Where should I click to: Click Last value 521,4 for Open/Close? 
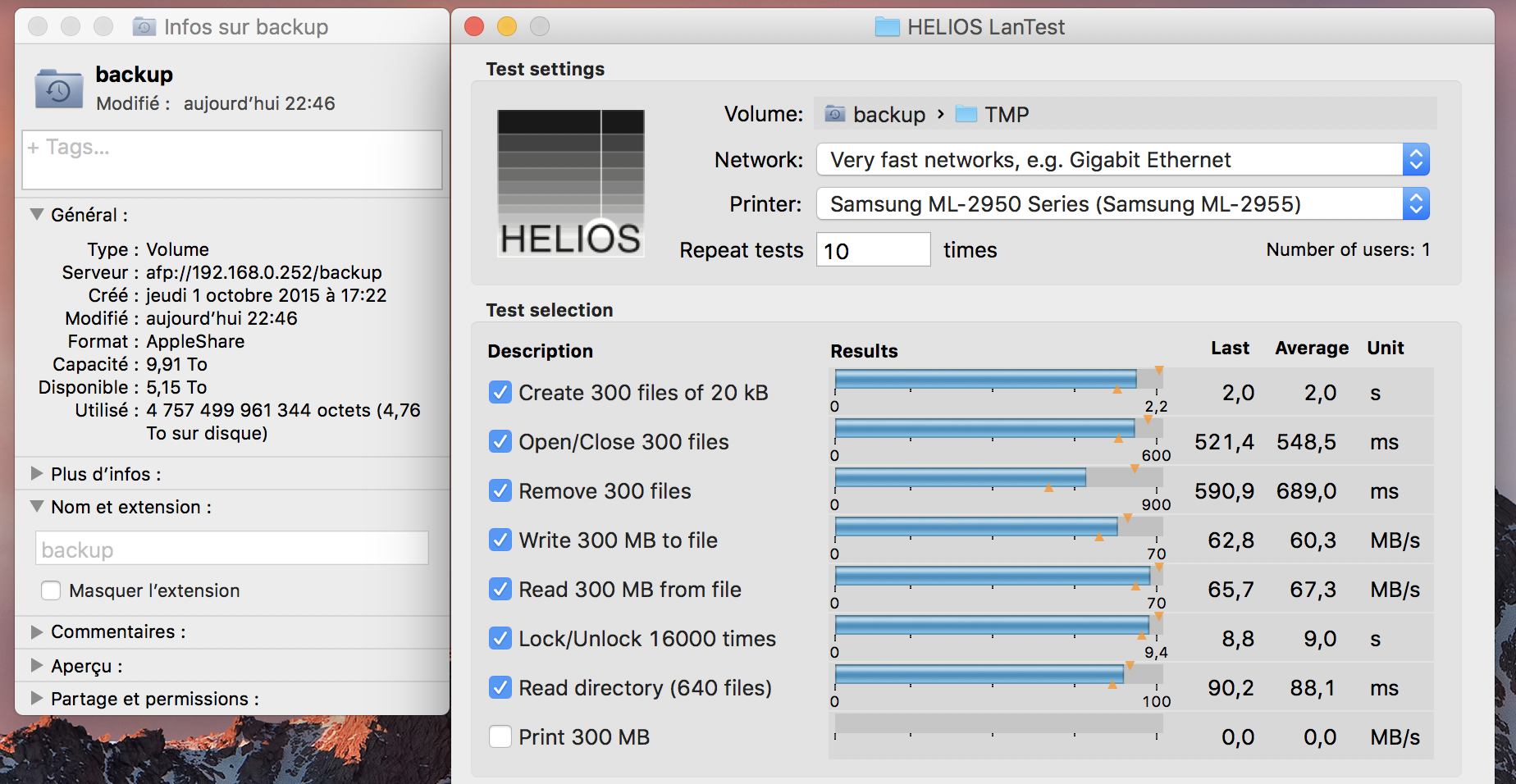point(1224,442)
